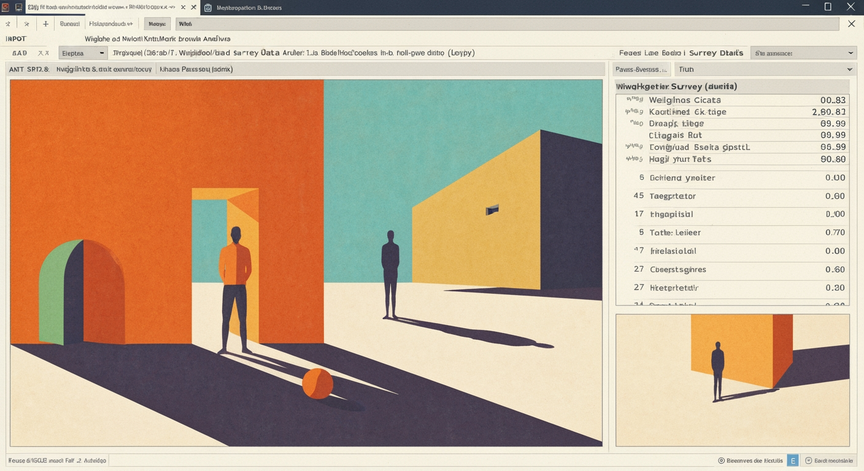This screenshot has width=864, height=471.
Task: Select the Weiginos Cicata row
Action: point(732,100)
